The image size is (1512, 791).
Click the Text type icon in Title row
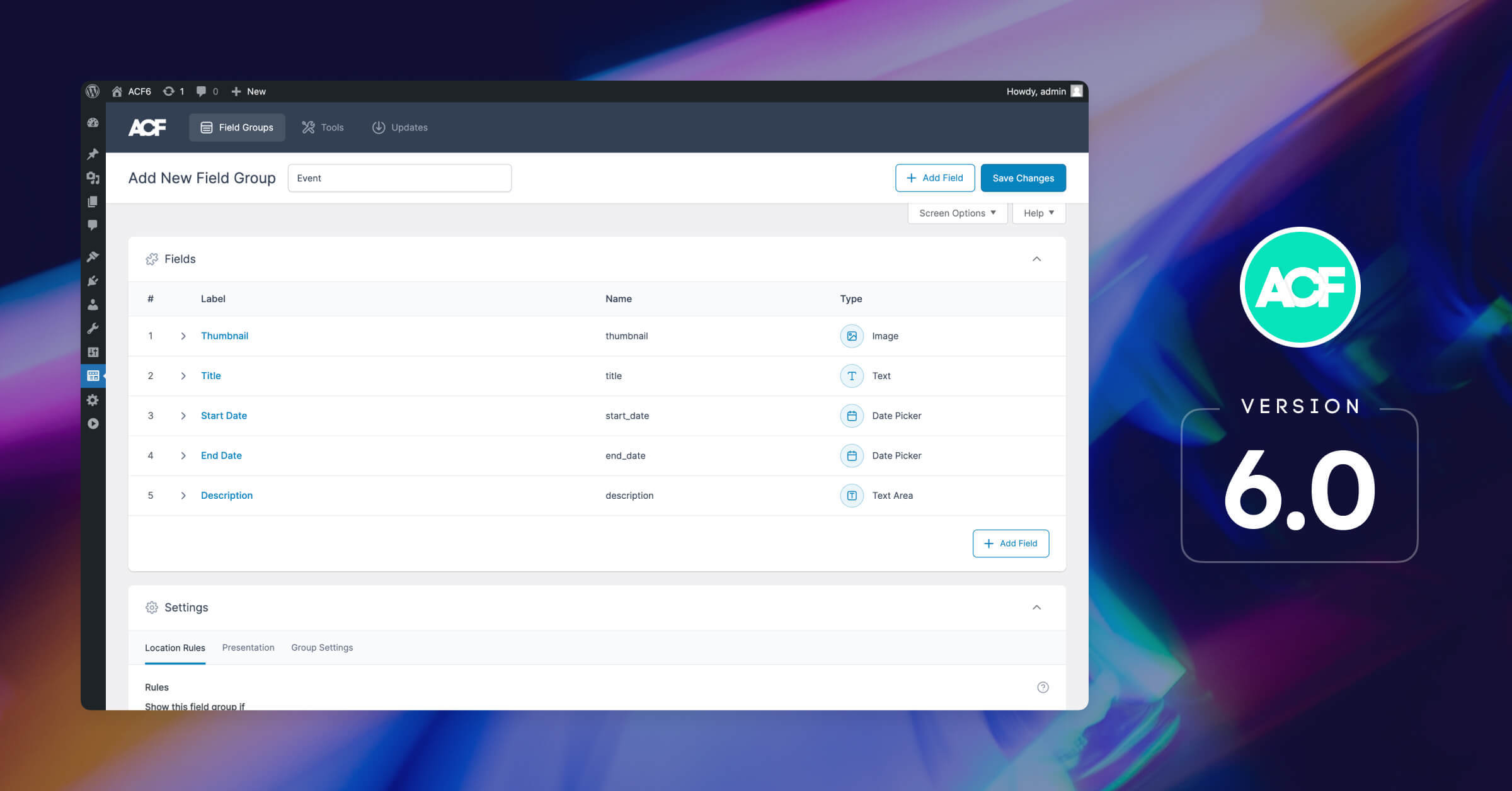pos(852,376)
